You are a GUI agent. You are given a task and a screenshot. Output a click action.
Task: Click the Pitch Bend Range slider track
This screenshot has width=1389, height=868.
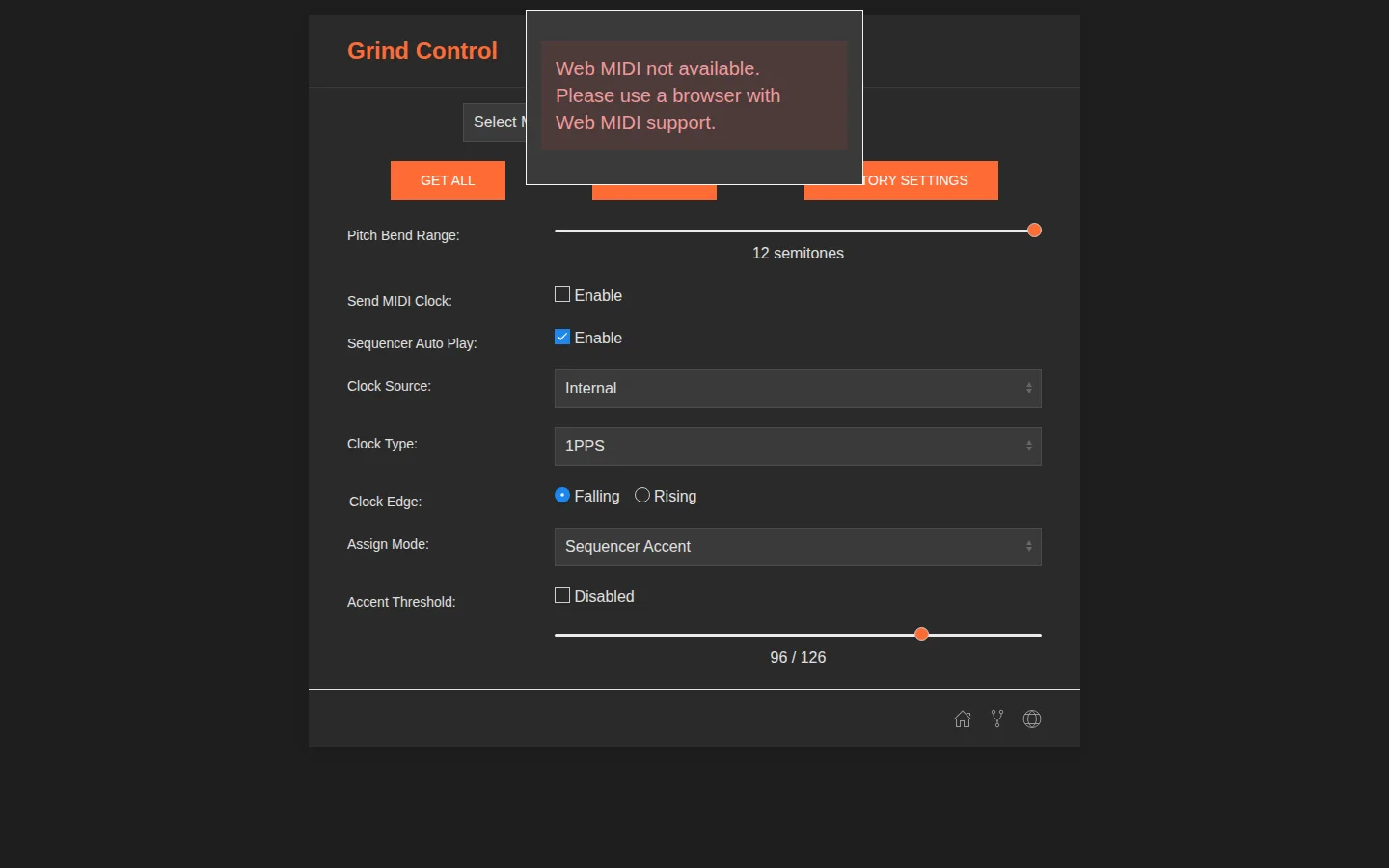[x=798, y=231]
